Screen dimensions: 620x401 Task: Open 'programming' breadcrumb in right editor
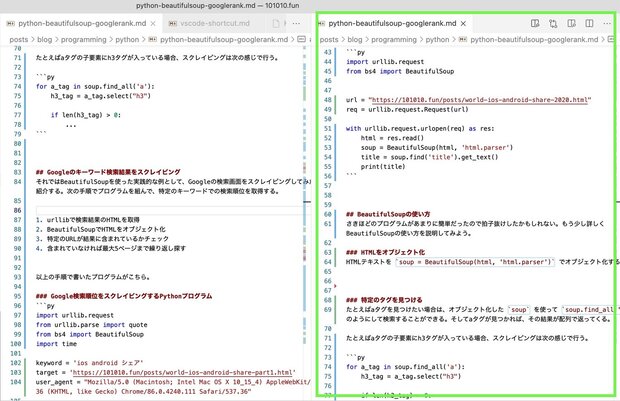tap(394, 40)
